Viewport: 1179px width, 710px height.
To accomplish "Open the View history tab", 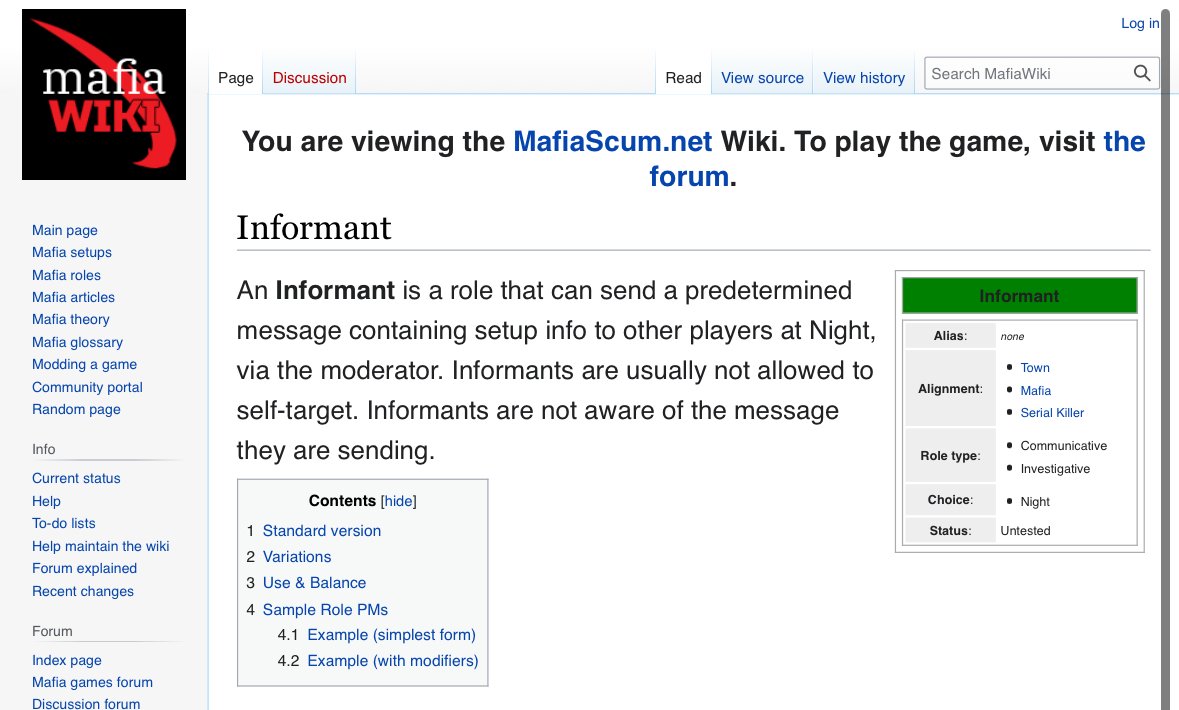I will (863, 78).
